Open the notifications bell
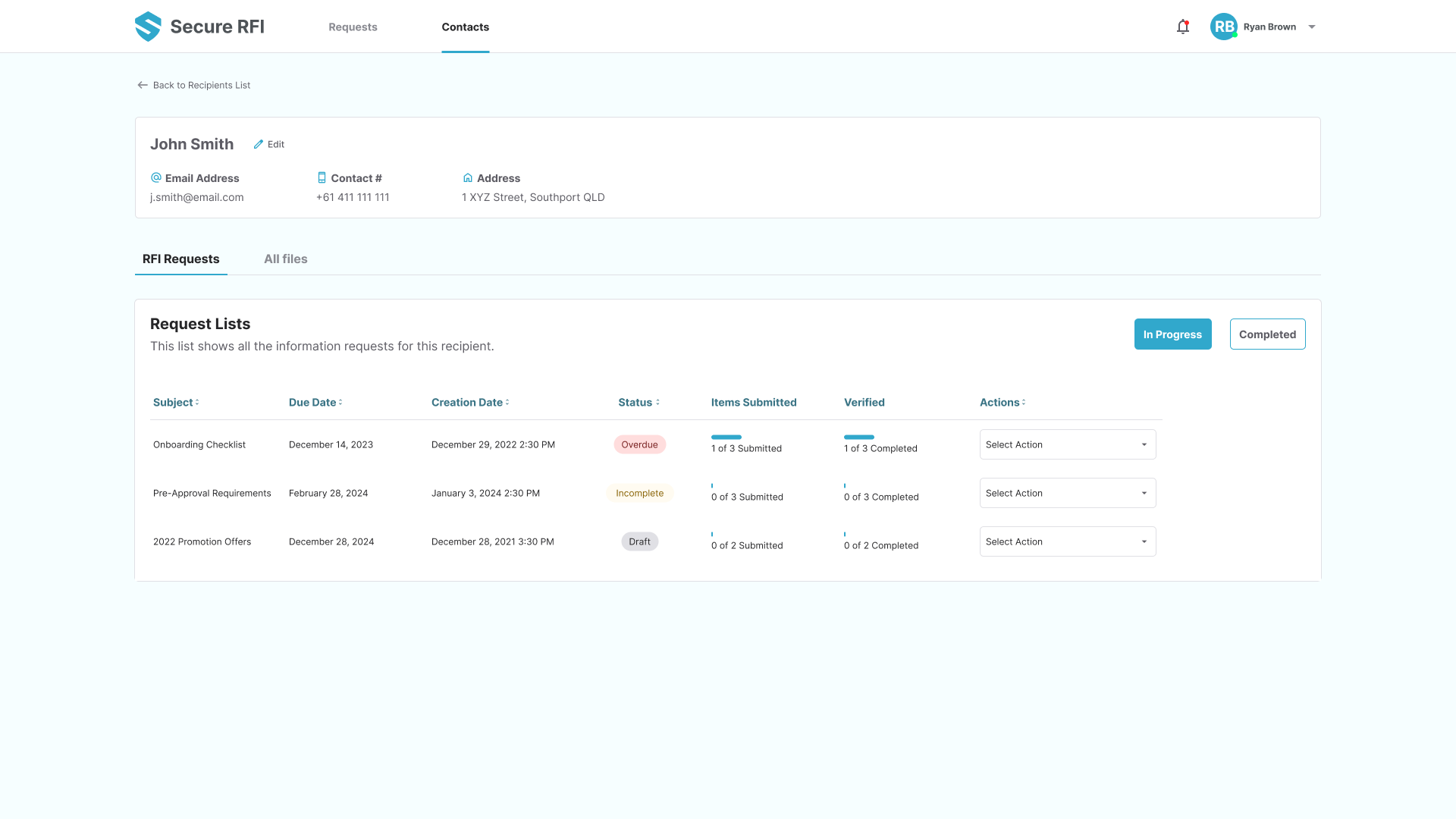Image resolution: width=1456 pixels, height=819 pixels. point(1182,27)
